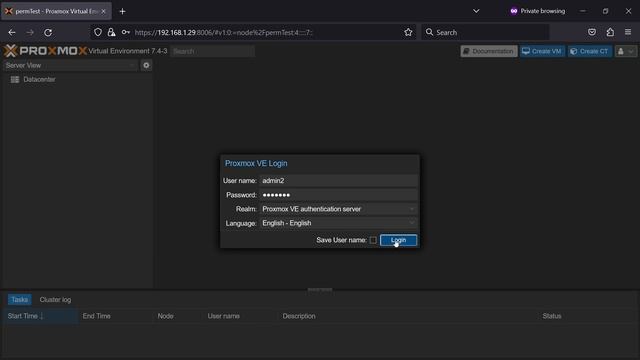This screenshot has height=360, width=640.
Task: Sort by Status column header
Action: tap(586, 316)
